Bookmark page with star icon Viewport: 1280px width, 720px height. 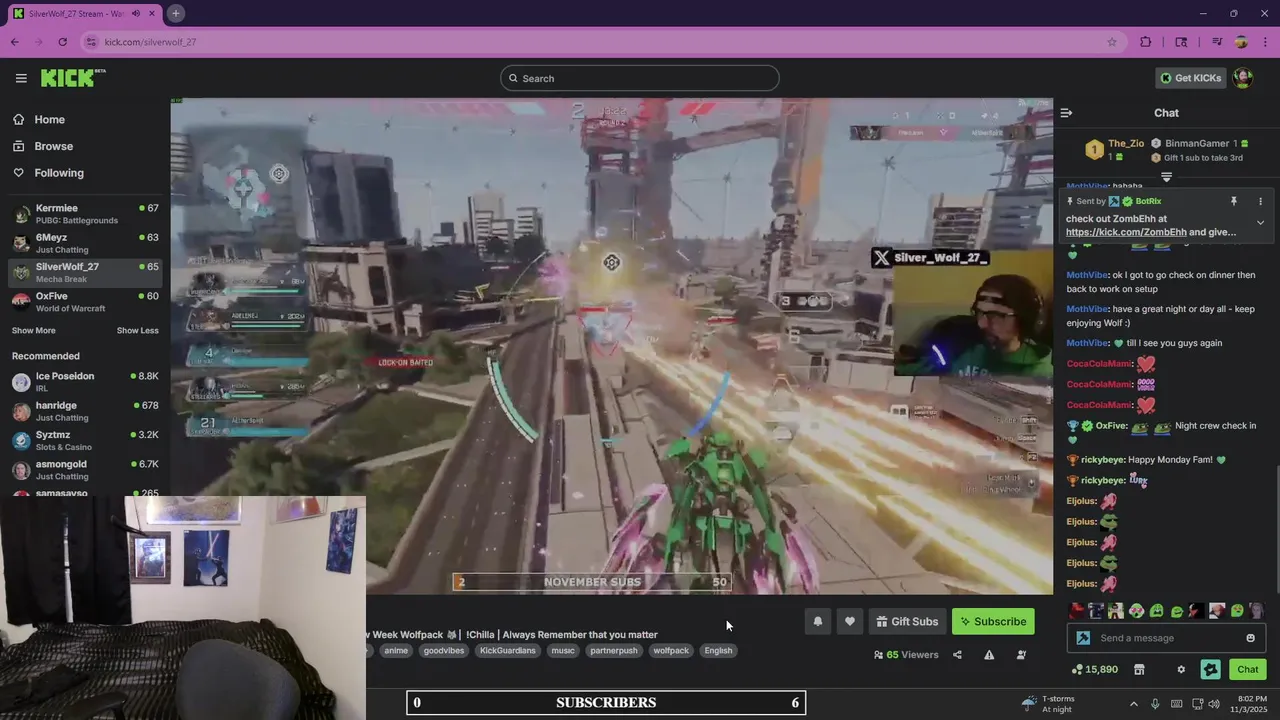[1111, 42]
